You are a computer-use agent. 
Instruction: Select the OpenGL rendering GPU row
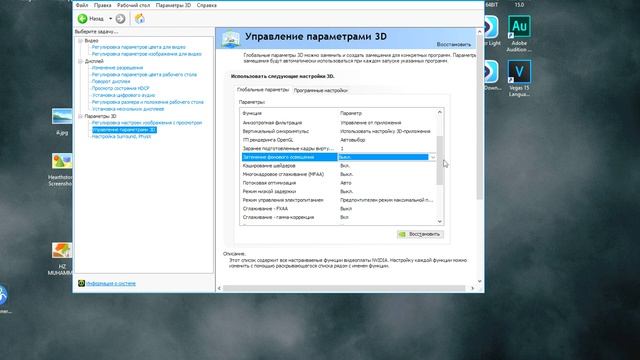point(339,140)
